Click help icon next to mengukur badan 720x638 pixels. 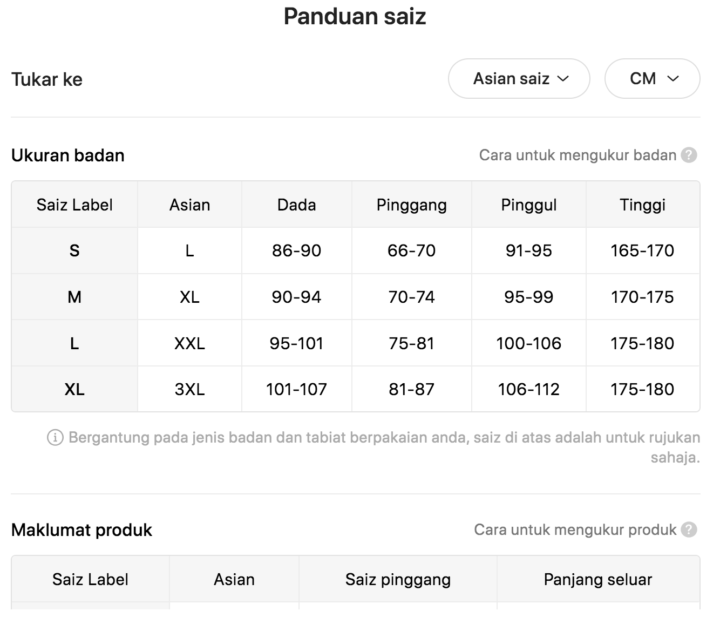pos(689,155)
